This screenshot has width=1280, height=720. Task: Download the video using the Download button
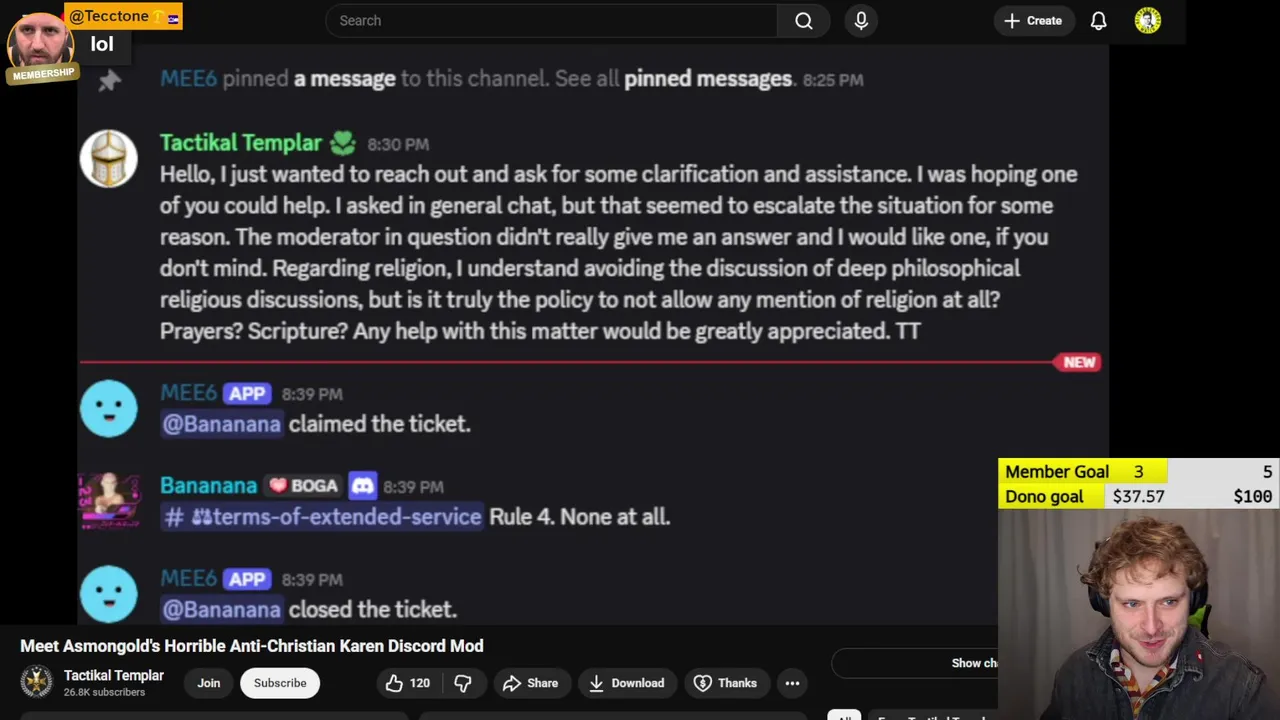626,683
